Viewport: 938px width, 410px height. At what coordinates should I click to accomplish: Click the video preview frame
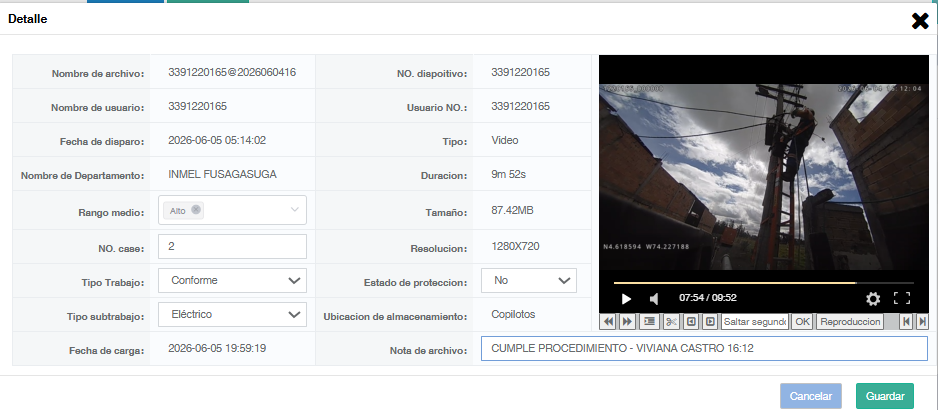point(763,177)
